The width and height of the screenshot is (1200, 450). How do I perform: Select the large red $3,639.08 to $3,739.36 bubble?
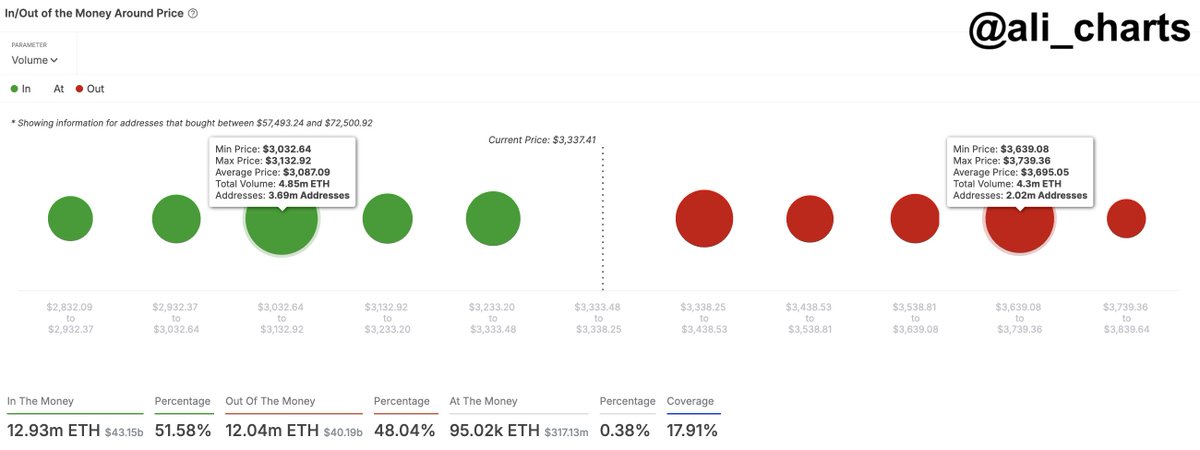click(x=1019, y=225)
